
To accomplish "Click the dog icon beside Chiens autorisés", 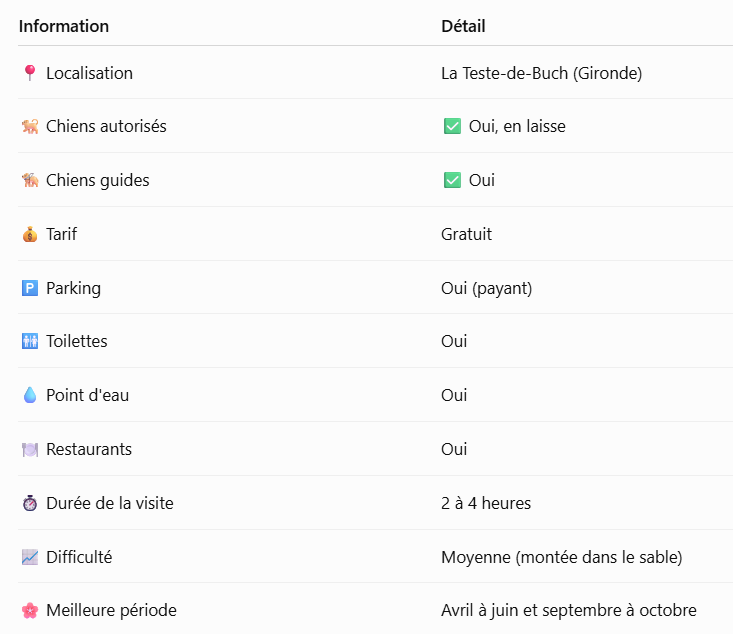I will (30, 126).
